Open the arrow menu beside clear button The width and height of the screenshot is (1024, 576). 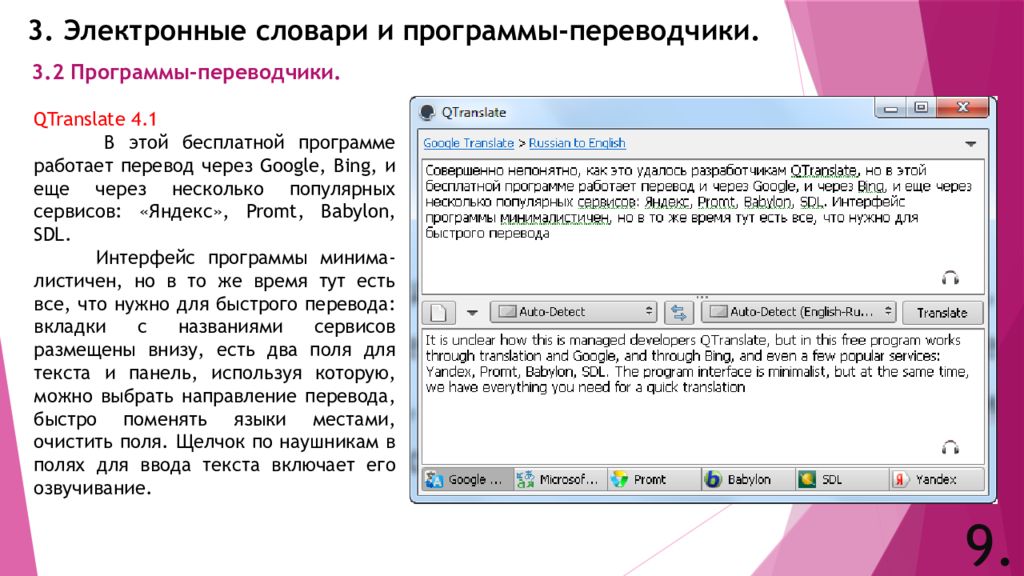pyautogui.click(x=472, y=313)
